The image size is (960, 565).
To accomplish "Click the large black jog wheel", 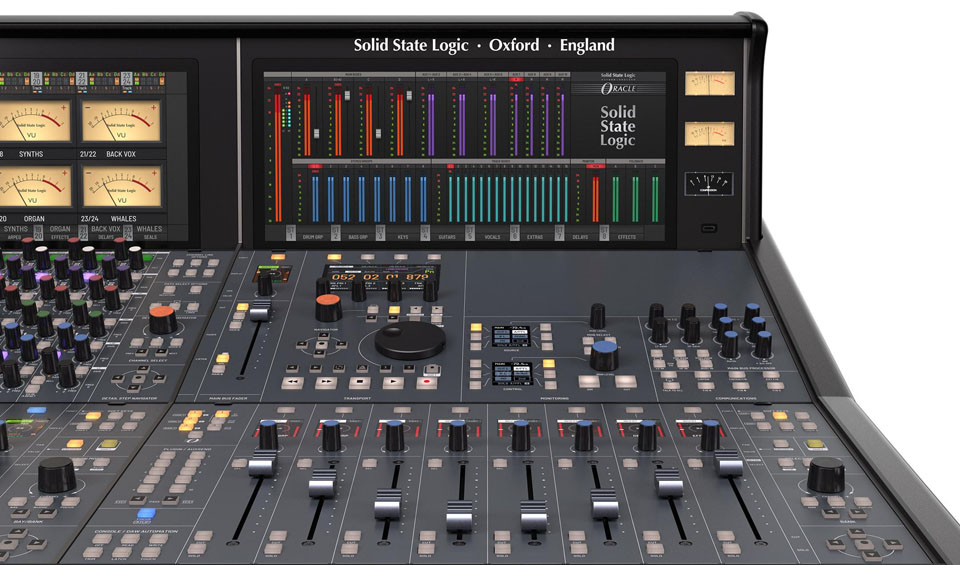I will pyautogui.click(x=410, y=340).
